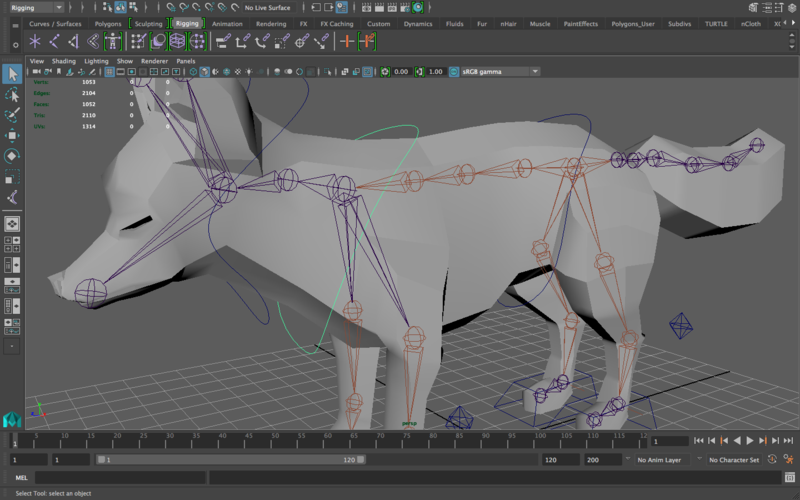Screen dimensions: 800x500
Task: Open the Render View clapperboard icon
Action: coord(366,7)
